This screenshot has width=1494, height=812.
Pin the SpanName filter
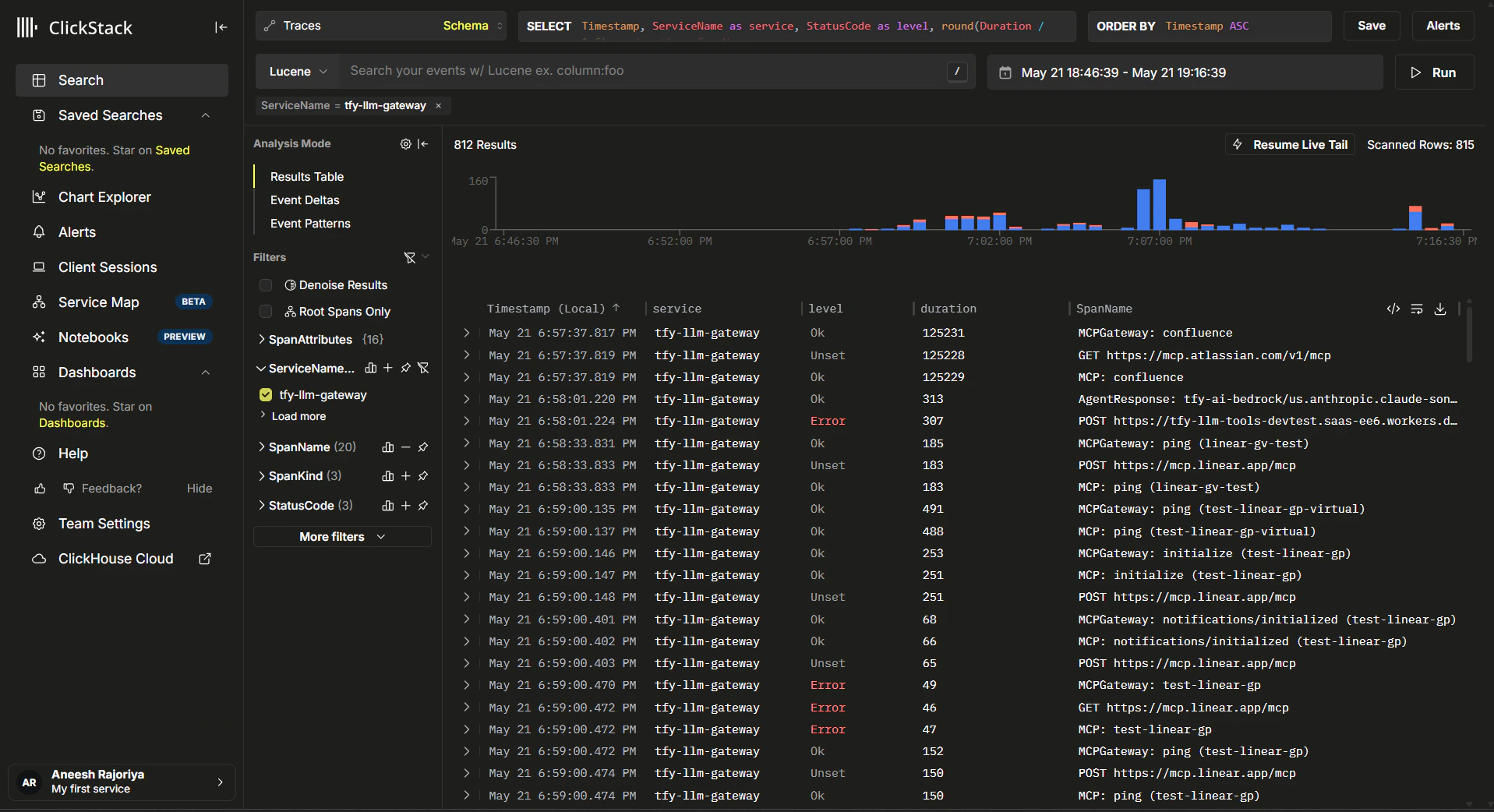(x=423, y=447)
